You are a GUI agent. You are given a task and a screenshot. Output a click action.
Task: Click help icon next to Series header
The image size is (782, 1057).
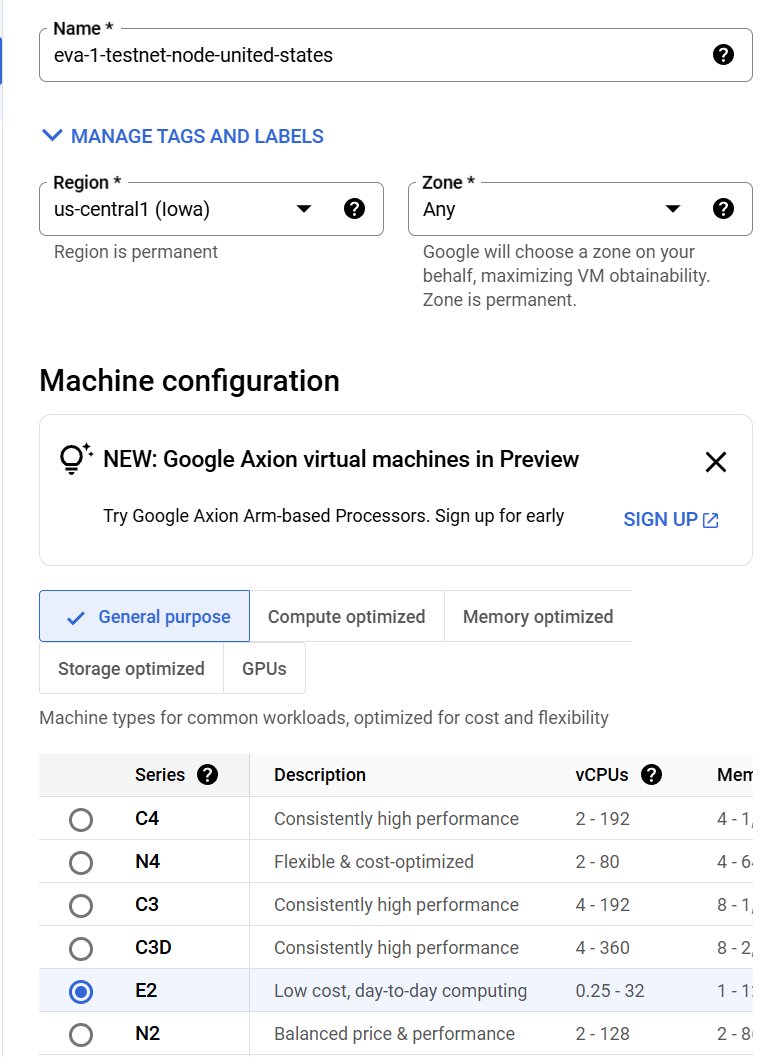pyautogui.click(x=207, y=775)
